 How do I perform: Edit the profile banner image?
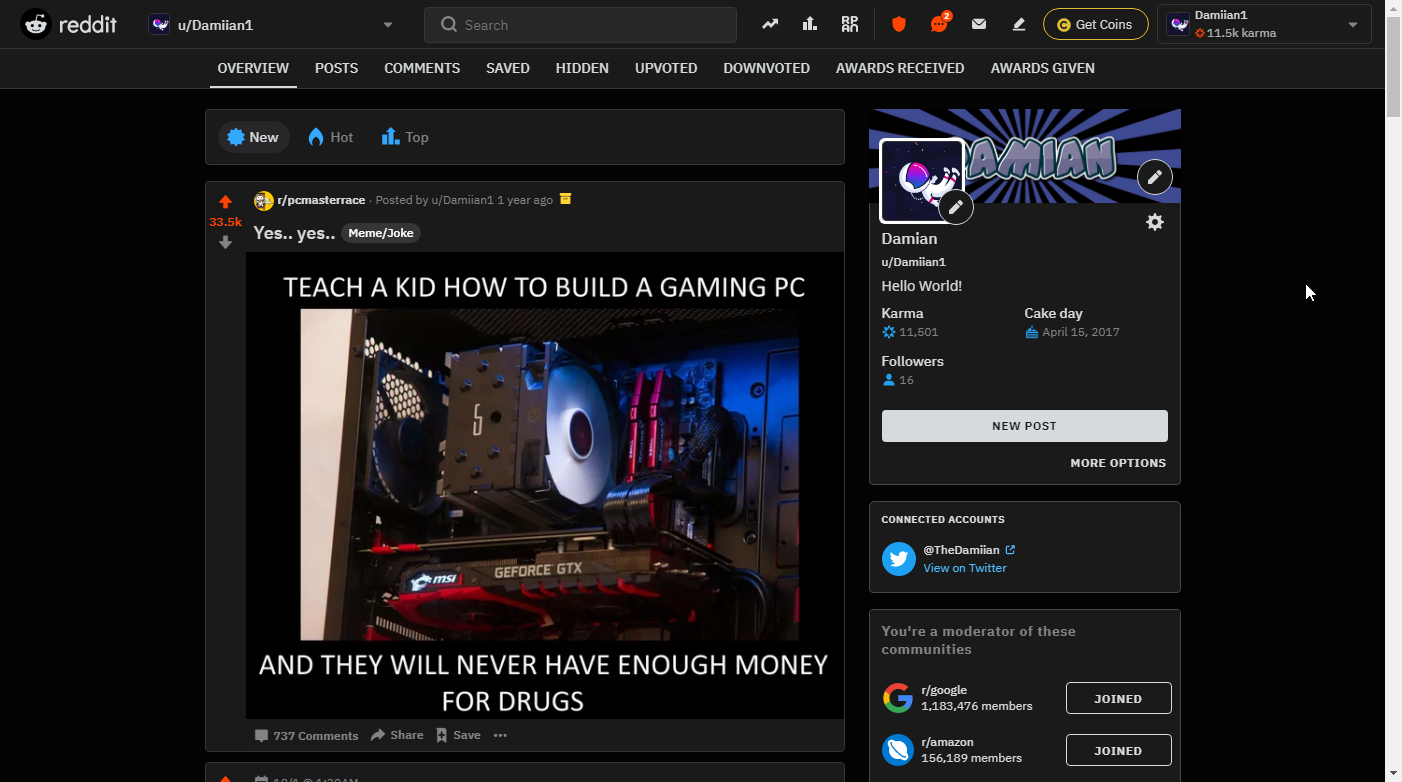pos(1154,177)
